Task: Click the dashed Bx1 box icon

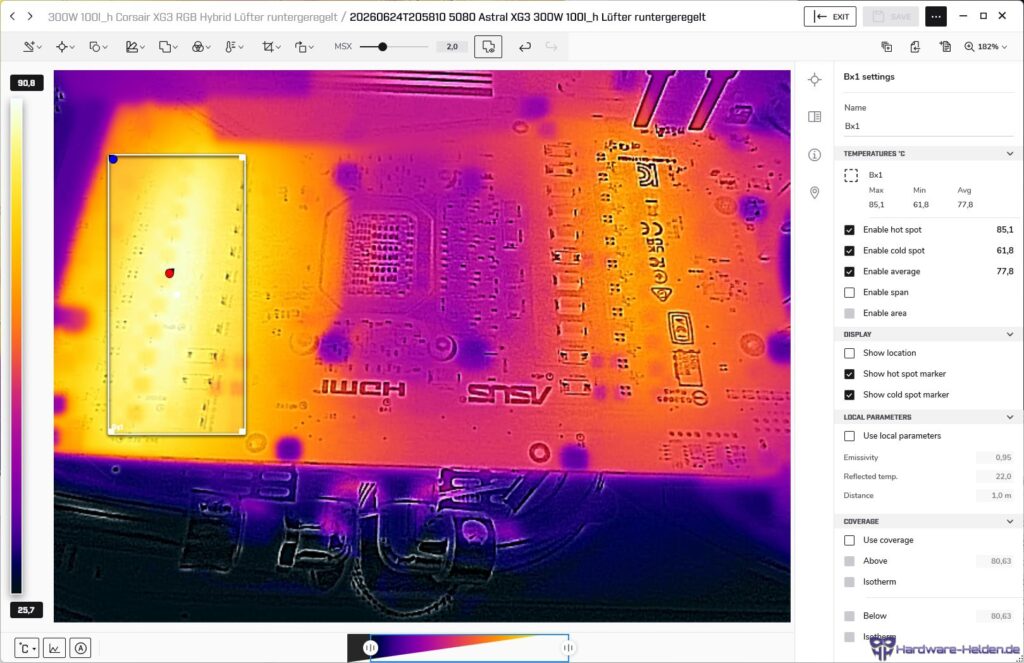Action: tap(851, 175)
